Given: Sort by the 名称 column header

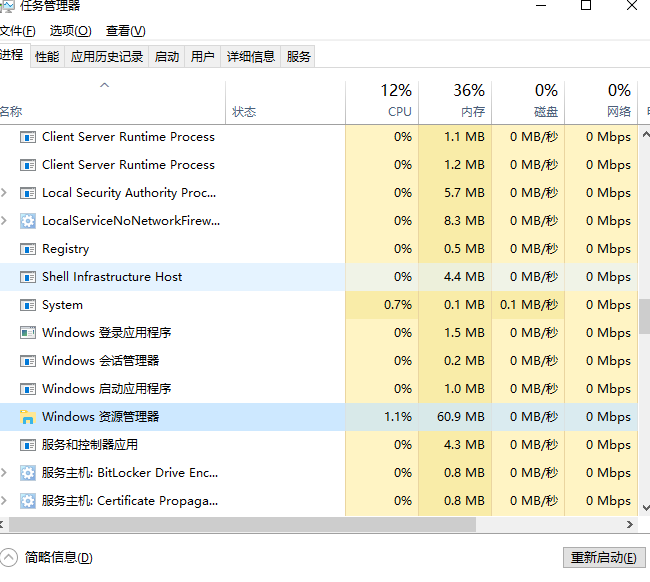Looking at the screenshot, I should click(x=112, y=102).
